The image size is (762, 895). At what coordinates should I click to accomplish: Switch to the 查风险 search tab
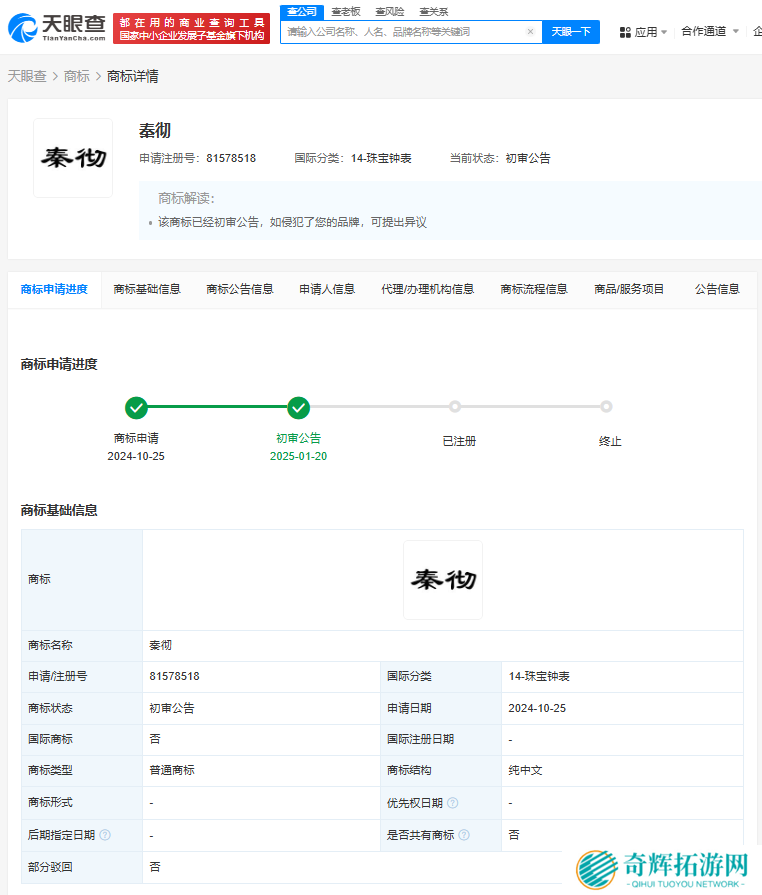pyautogui.click(x=389, y=11)
